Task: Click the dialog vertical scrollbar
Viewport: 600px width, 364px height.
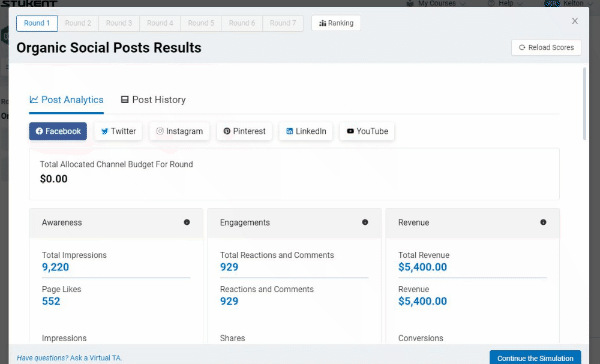Action: tap(584, 104)
